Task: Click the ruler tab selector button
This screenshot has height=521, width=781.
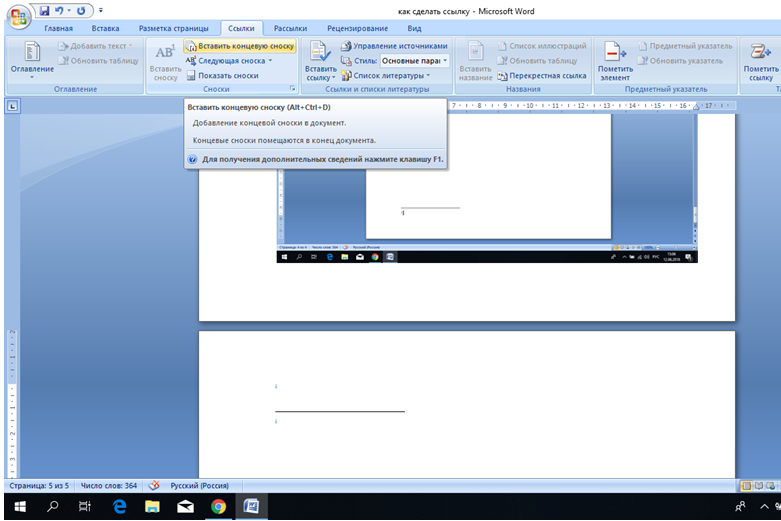Action: (x=11, y=105)
